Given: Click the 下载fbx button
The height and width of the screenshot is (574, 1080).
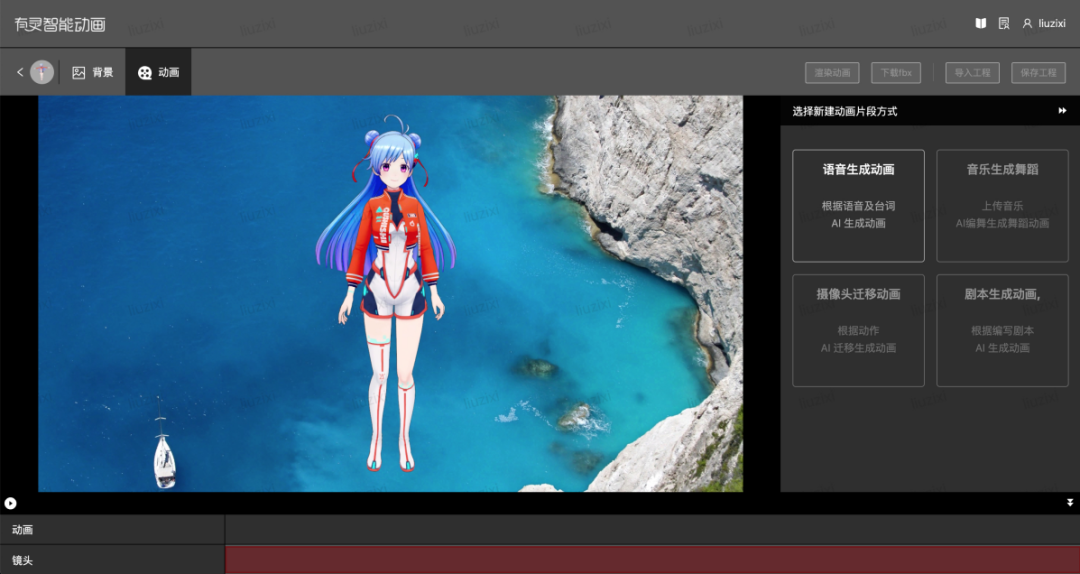Looking at the screenshot, I should 894,73.
